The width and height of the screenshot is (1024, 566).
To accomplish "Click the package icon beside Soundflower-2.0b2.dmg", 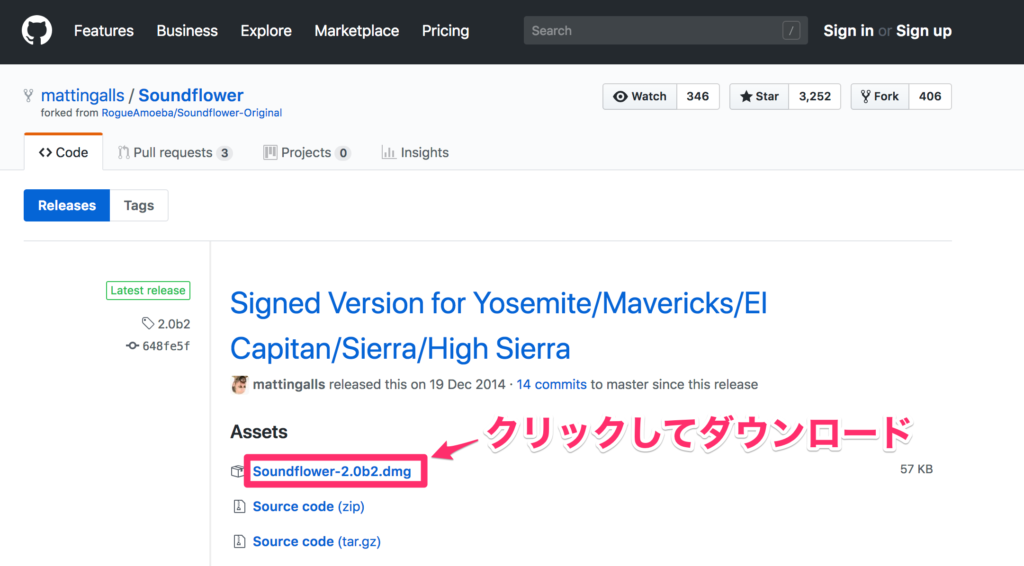I will coord(237,471).
